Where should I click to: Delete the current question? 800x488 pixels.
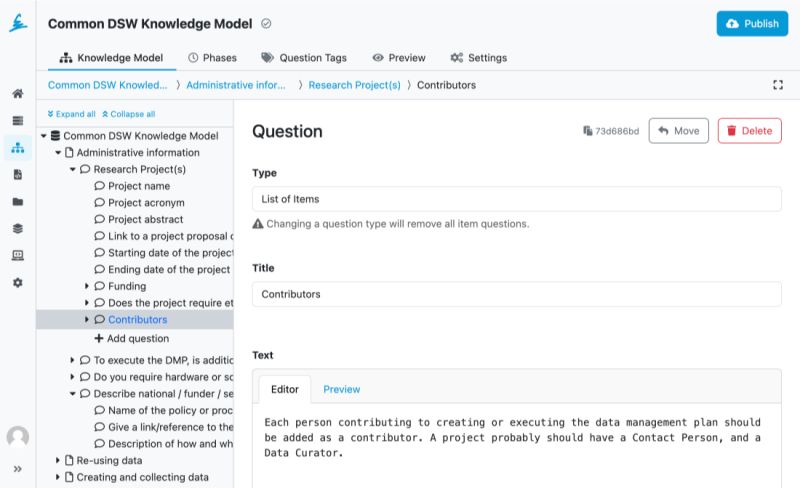[x=749, y=131]
